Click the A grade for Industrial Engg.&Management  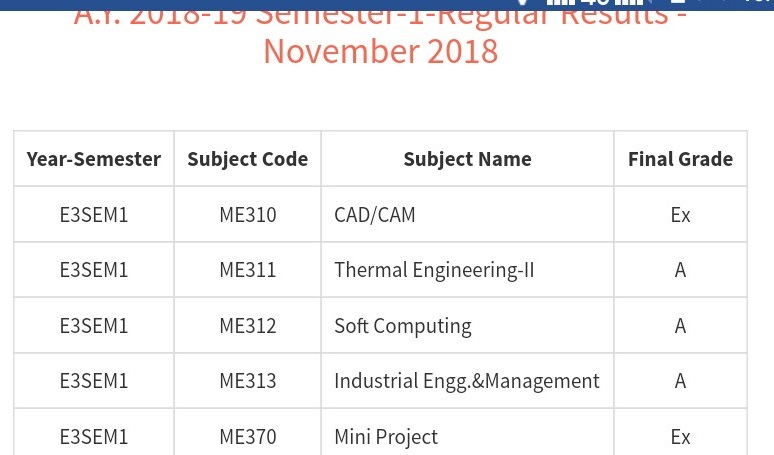(x=680, y=381)
